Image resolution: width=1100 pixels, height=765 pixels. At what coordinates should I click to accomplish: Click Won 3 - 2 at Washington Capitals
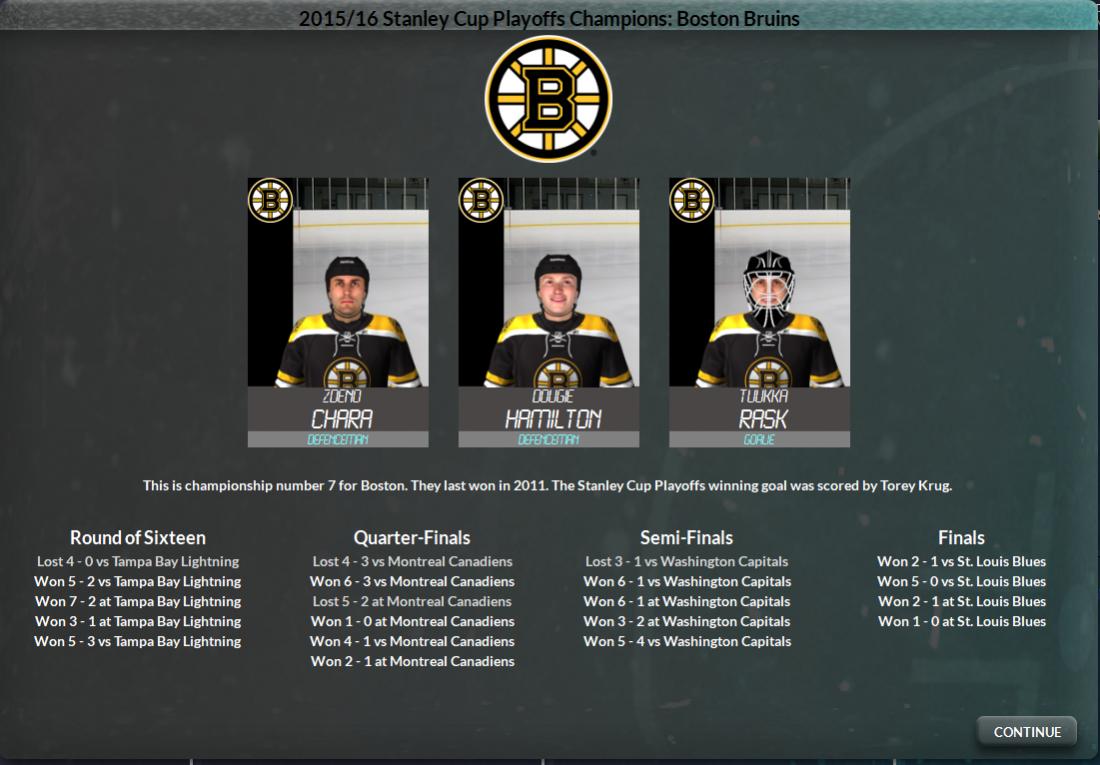[x=687, y=621]
